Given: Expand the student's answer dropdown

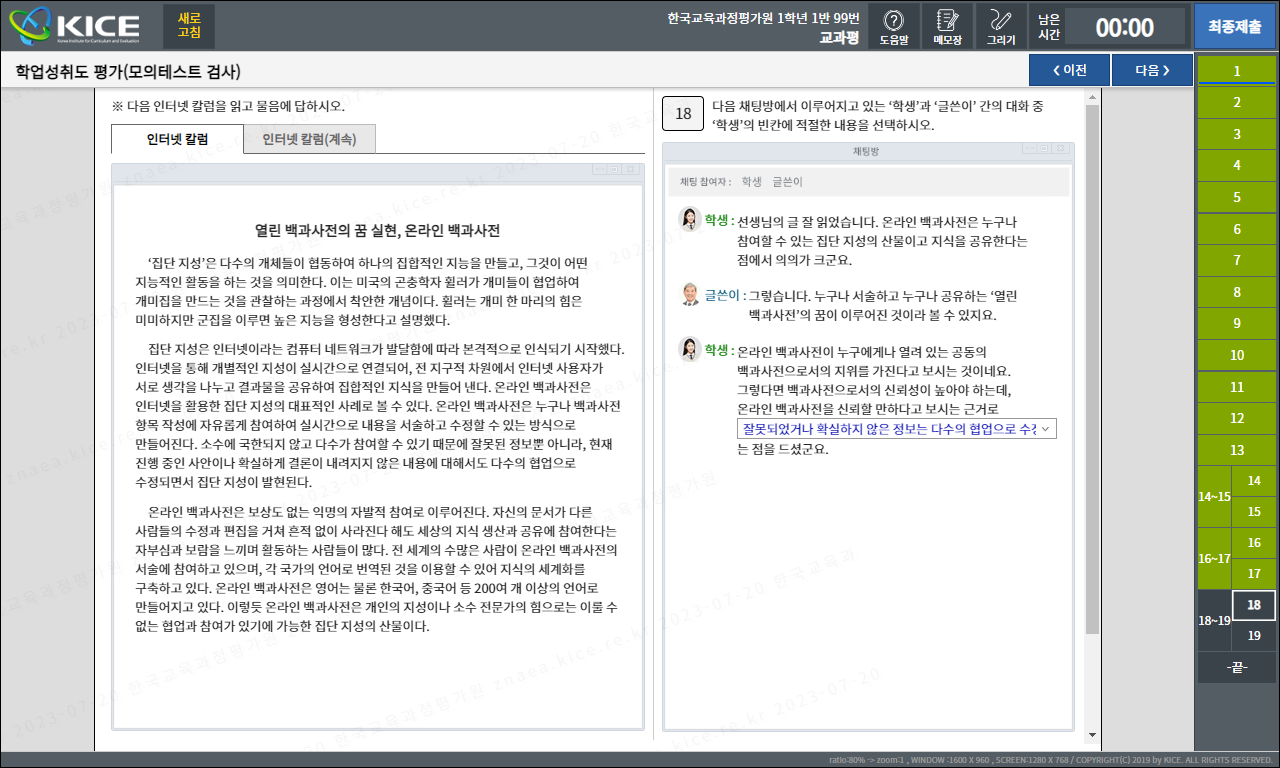Looking at the screenshot, I should (x=1046, y=428).
